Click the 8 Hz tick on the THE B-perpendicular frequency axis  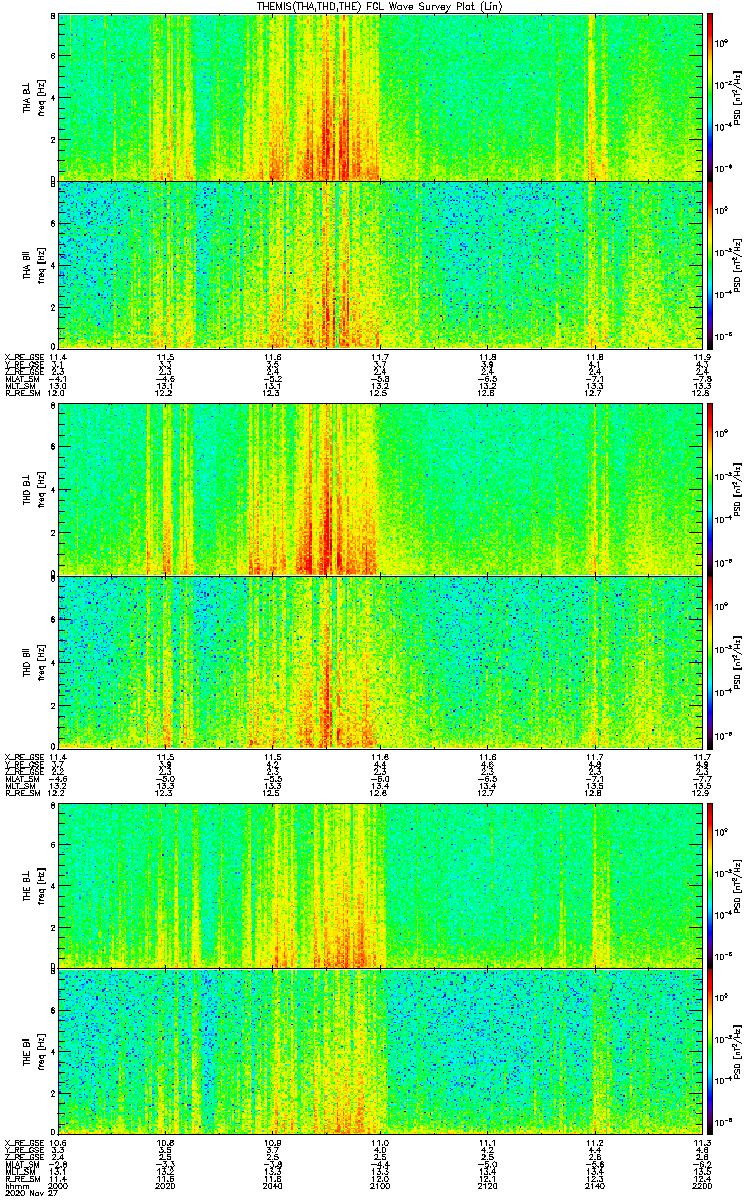coord(53,804)
